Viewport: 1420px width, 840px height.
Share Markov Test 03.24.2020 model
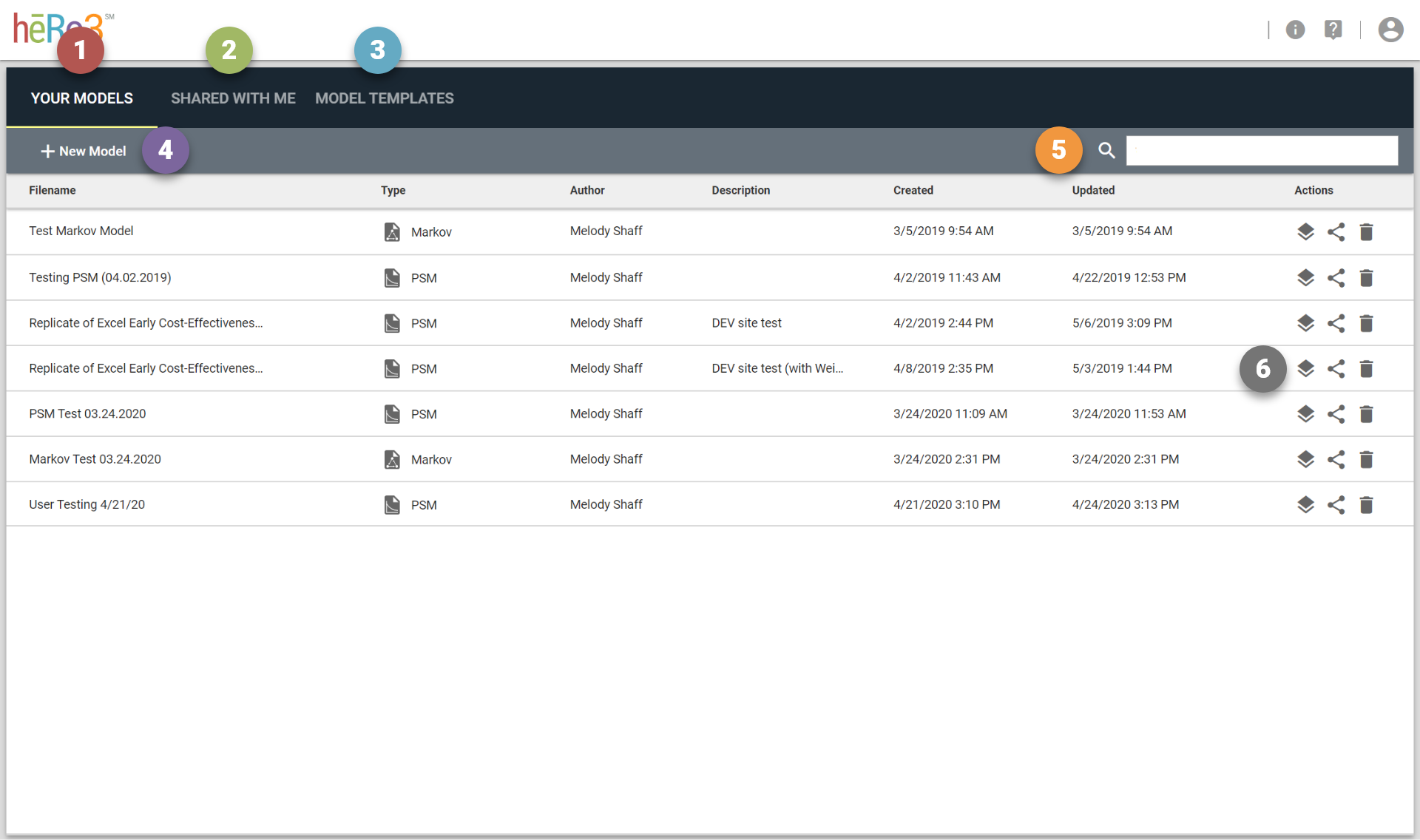[1336, 459]
